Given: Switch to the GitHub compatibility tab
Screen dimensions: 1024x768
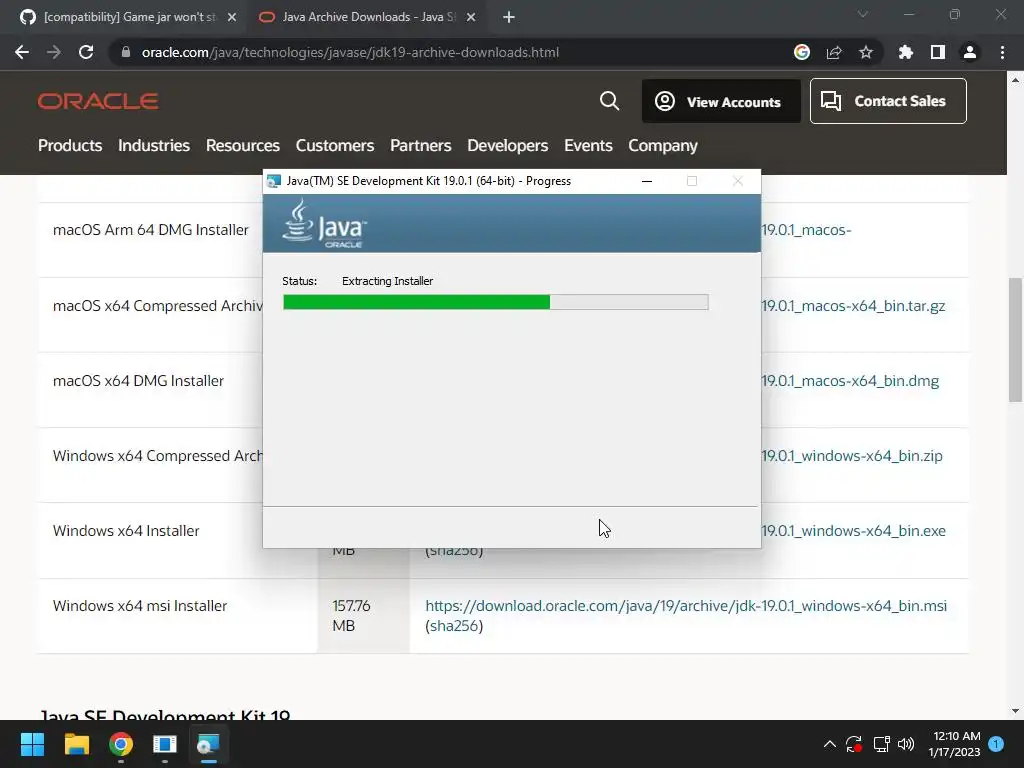Looking at the screenshot, I should coord(127,17).
